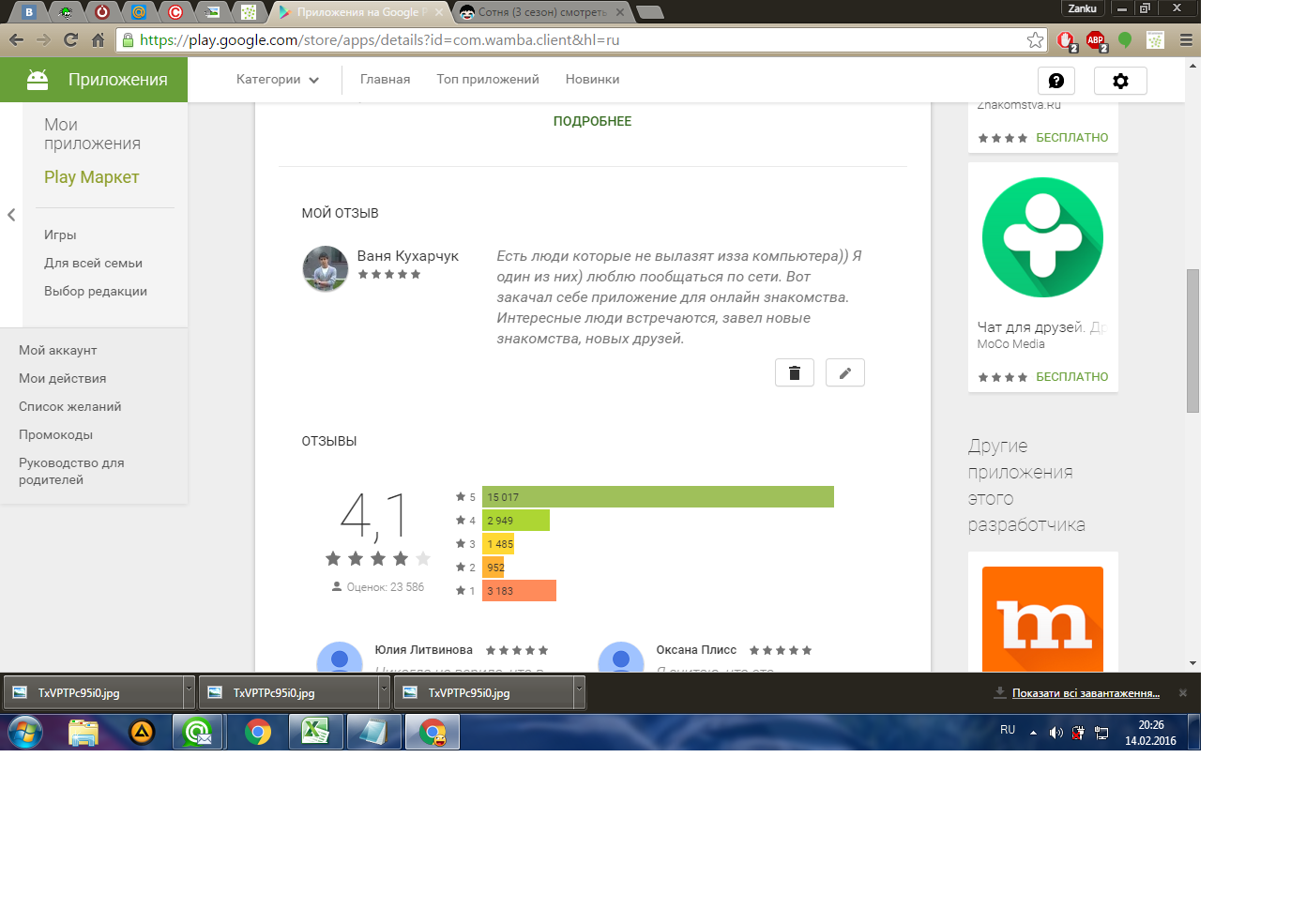Open the Новинки section

tap(593, 80)
